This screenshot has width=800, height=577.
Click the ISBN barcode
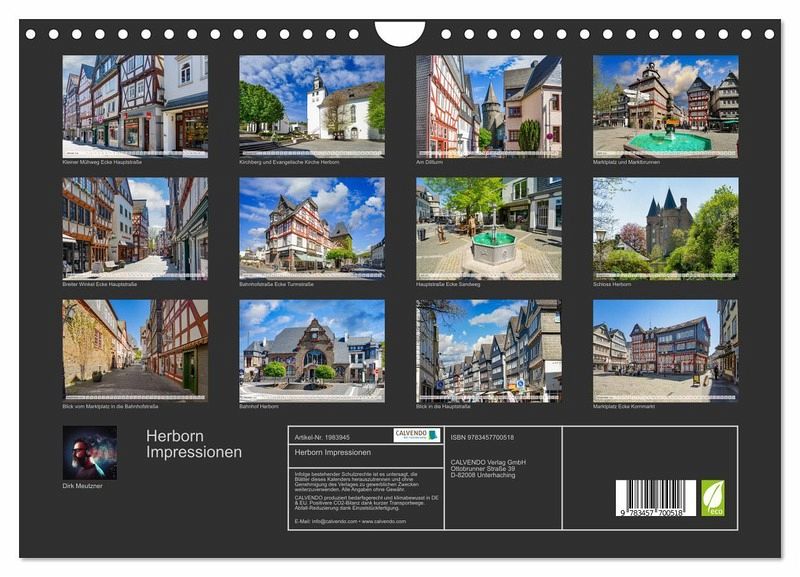coord(655,499)
